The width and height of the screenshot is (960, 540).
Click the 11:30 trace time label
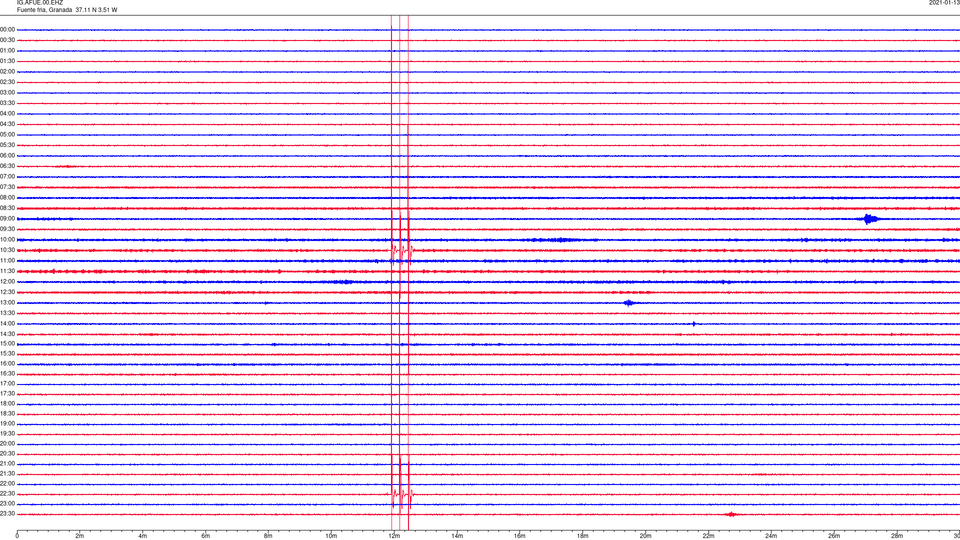pyautogui.click(x=7, y=271)
